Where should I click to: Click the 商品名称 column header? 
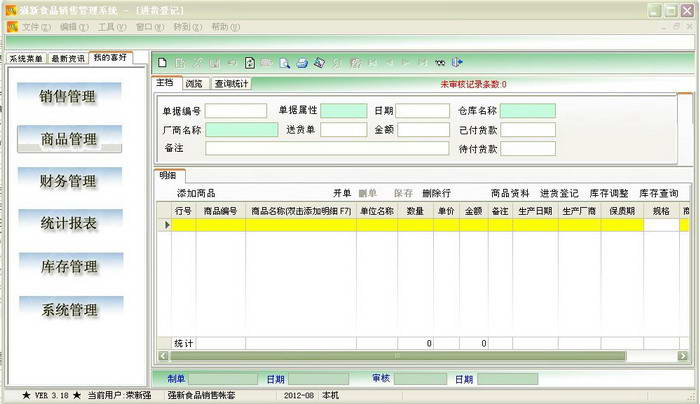coord(301,211)
